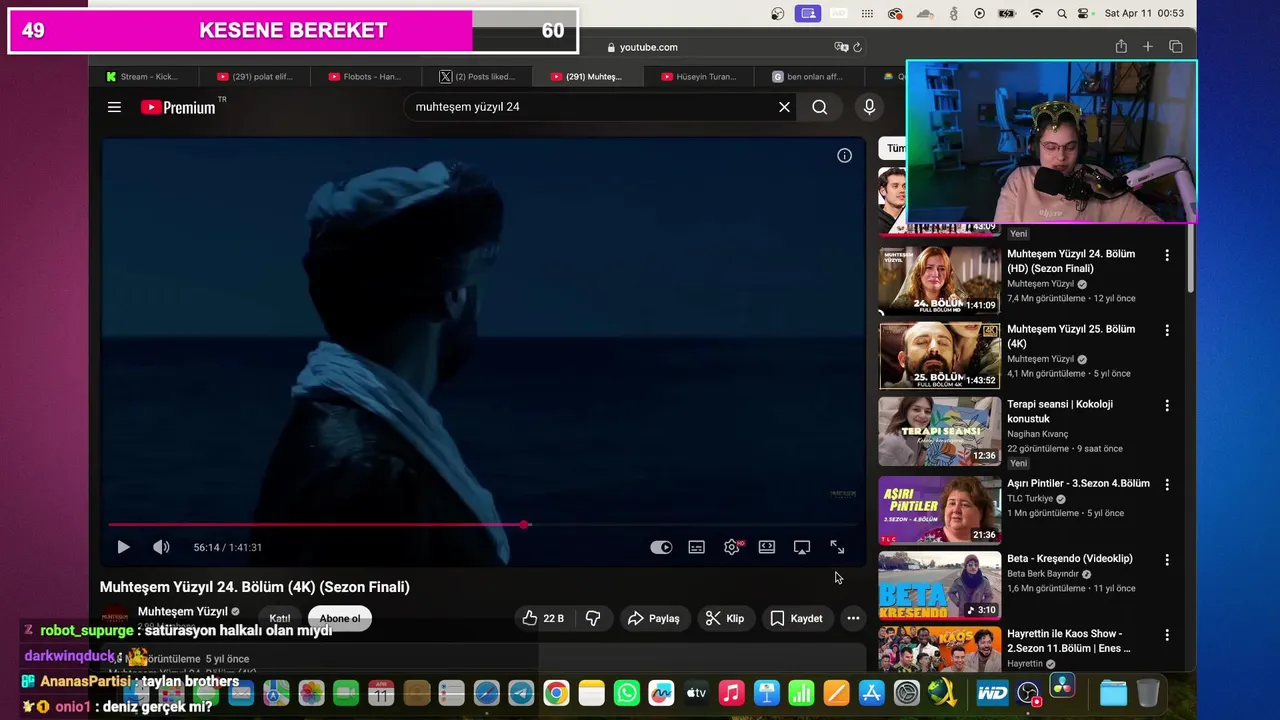
Task: Launch WhatsApp from the Dock
Action: pos(627,693)
